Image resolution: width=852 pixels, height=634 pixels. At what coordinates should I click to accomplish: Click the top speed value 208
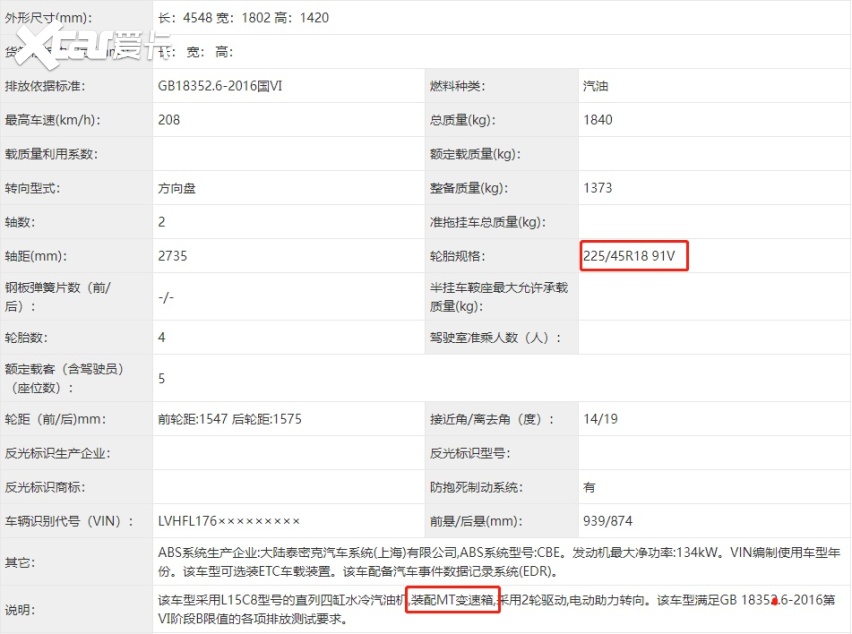click(169, 120)
